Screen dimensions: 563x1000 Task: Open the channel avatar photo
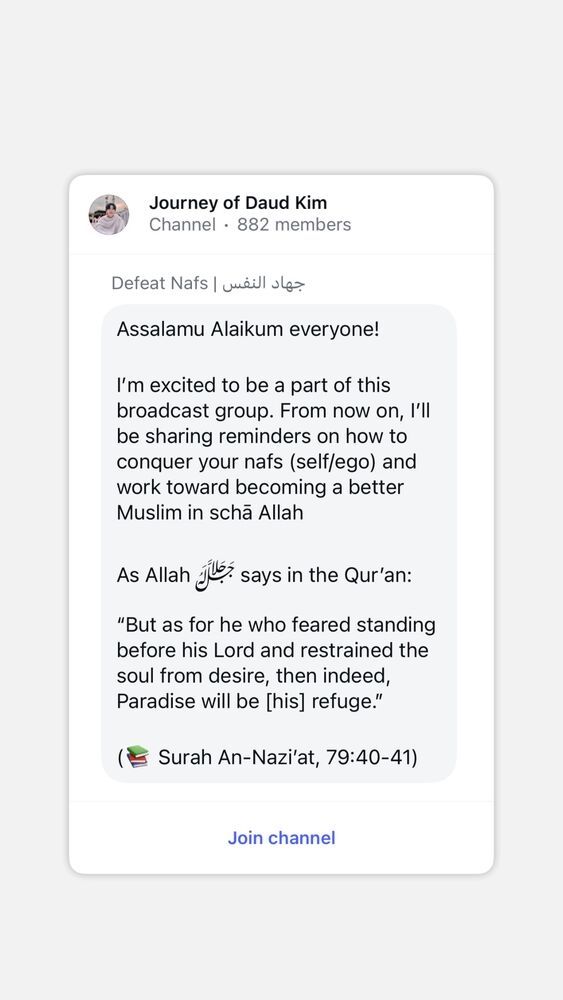(x=109, y=214)
